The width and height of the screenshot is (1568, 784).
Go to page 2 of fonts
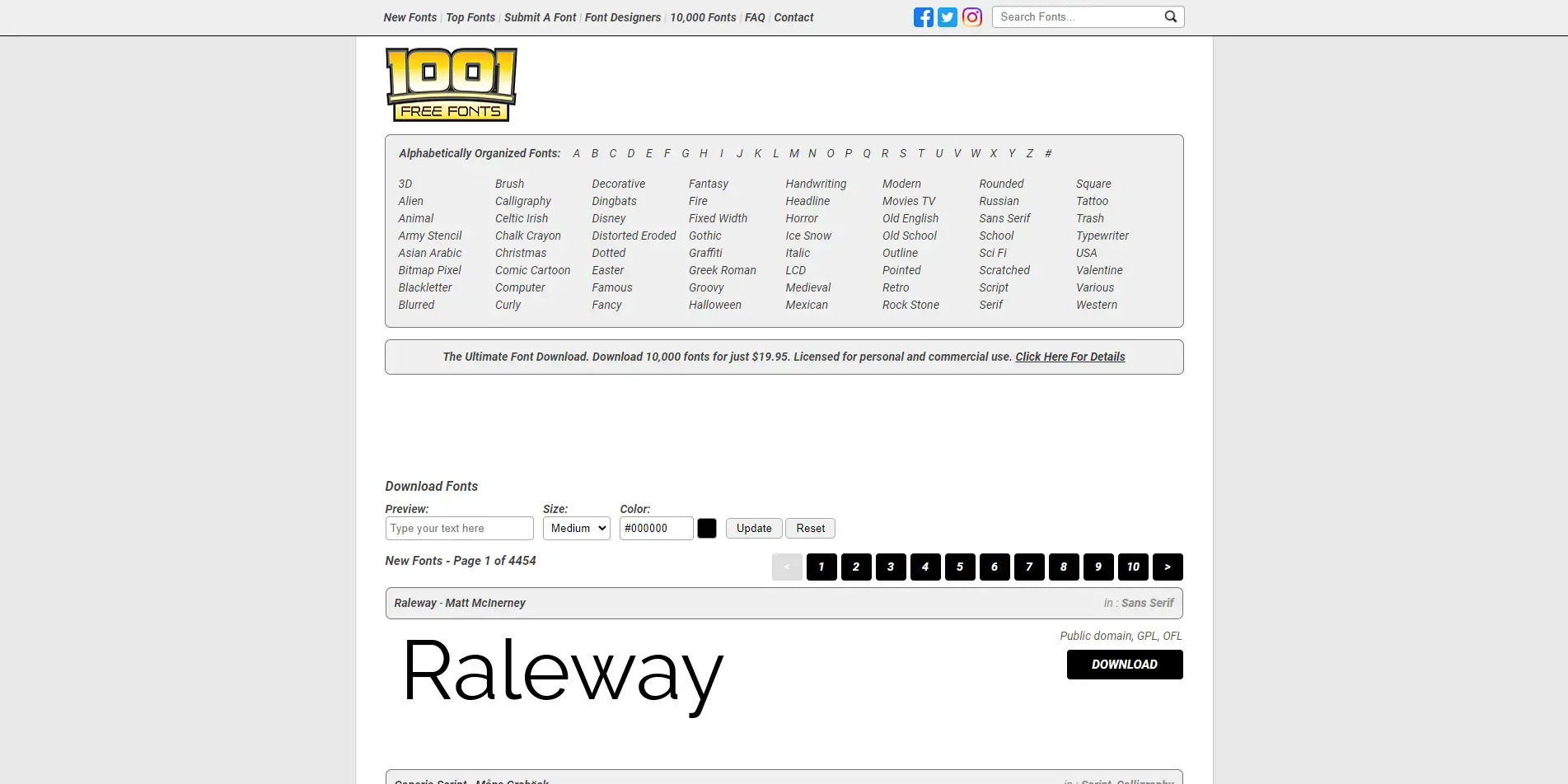coord(856,567)
